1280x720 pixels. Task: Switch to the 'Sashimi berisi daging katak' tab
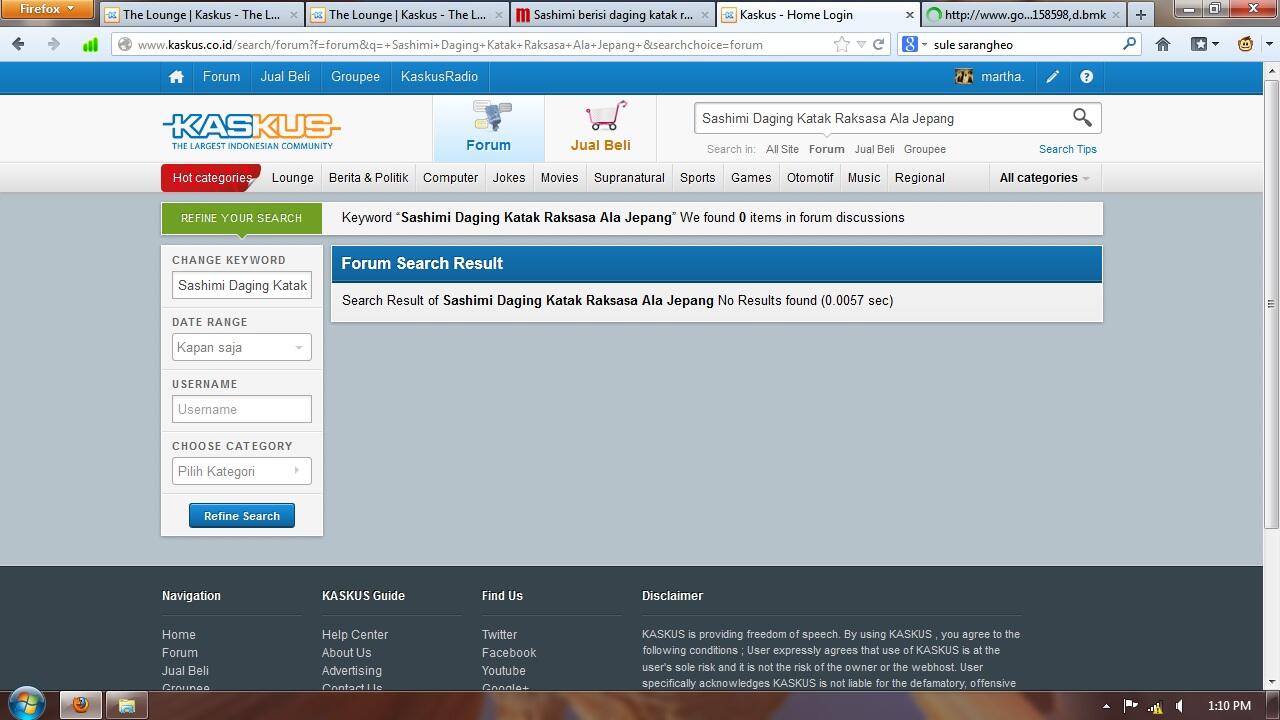(612, 15)
